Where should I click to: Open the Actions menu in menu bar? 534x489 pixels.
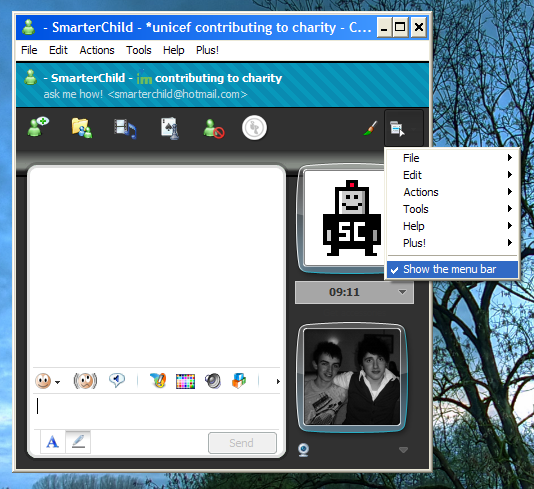tap(97, 50)
